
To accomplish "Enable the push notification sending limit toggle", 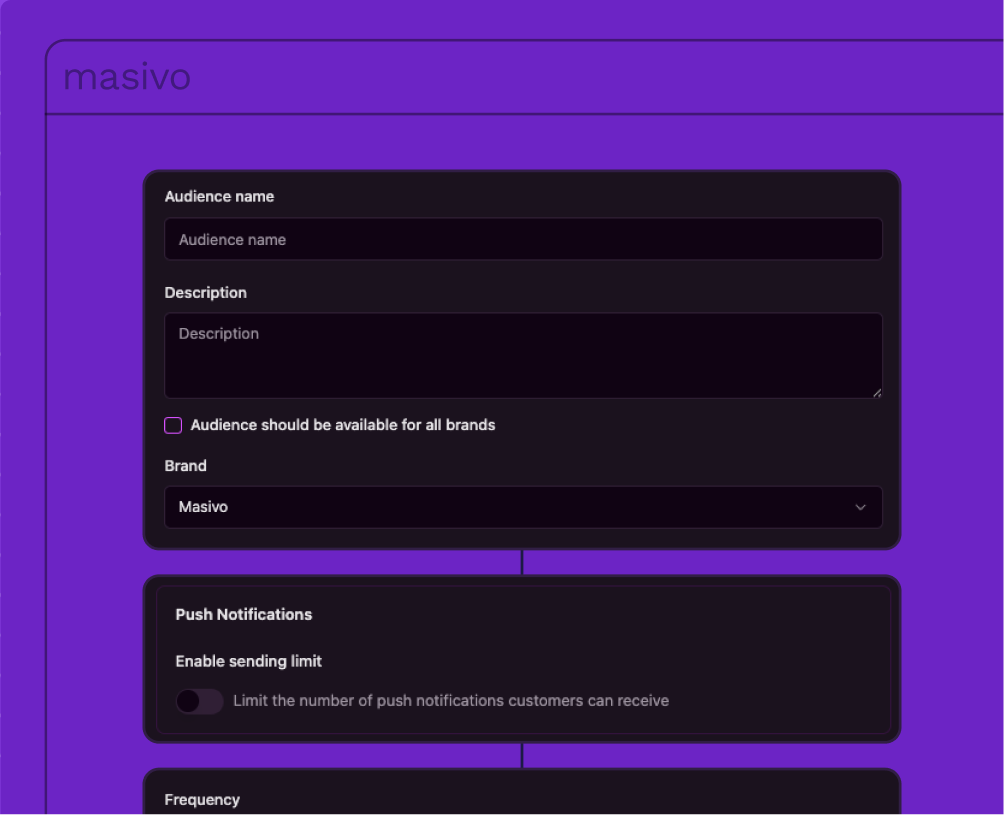I will 199,701.
